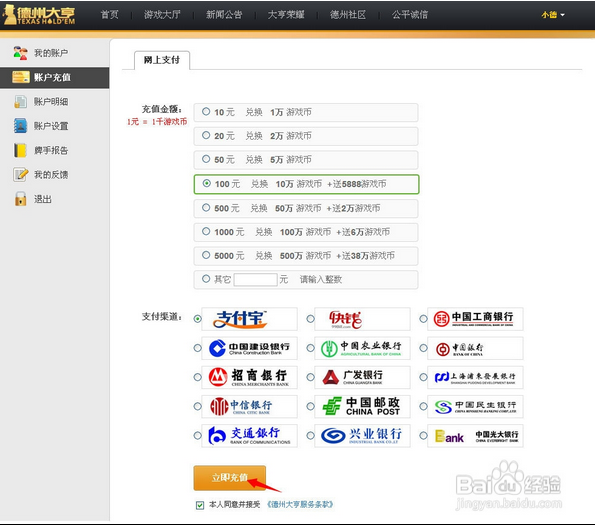Click the 账户充值 card icon
The height and width of the screenshot is (525, 595).
(20, 77)
